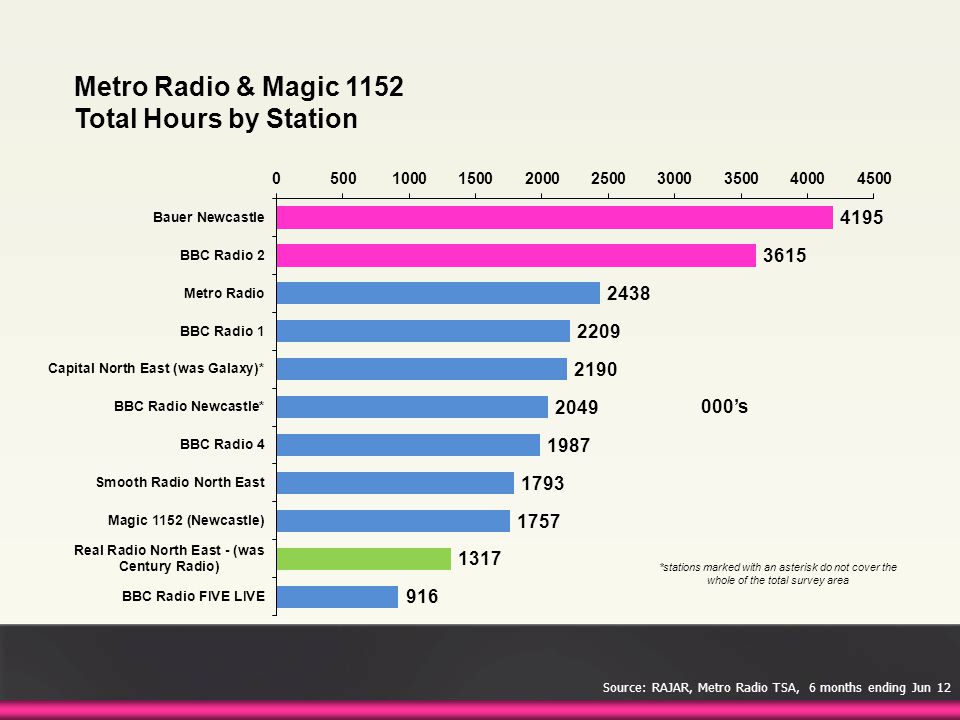Click the Smooth Radio North East bar

tap(396, 483)
